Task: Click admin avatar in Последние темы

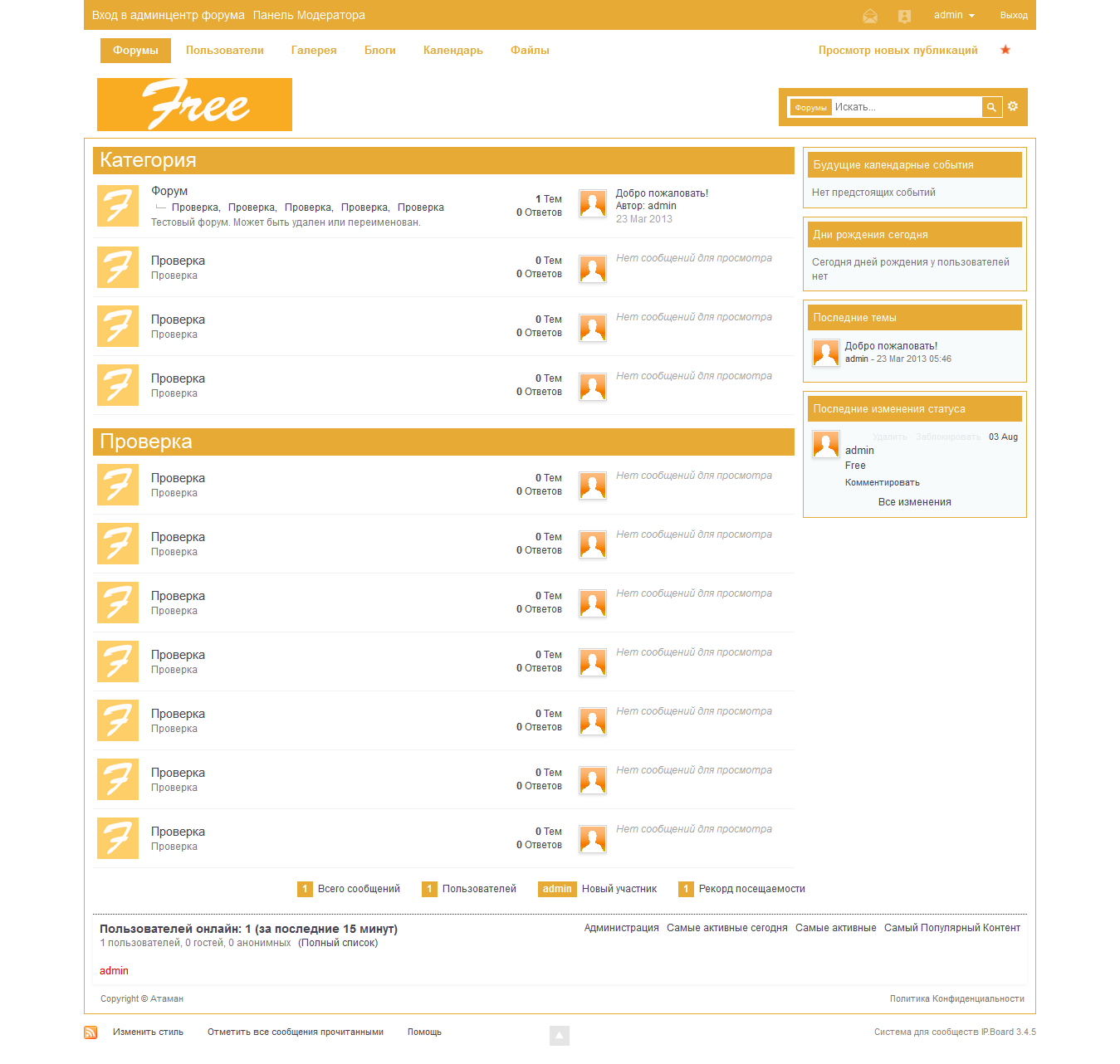Action: (x=825, y=353)
